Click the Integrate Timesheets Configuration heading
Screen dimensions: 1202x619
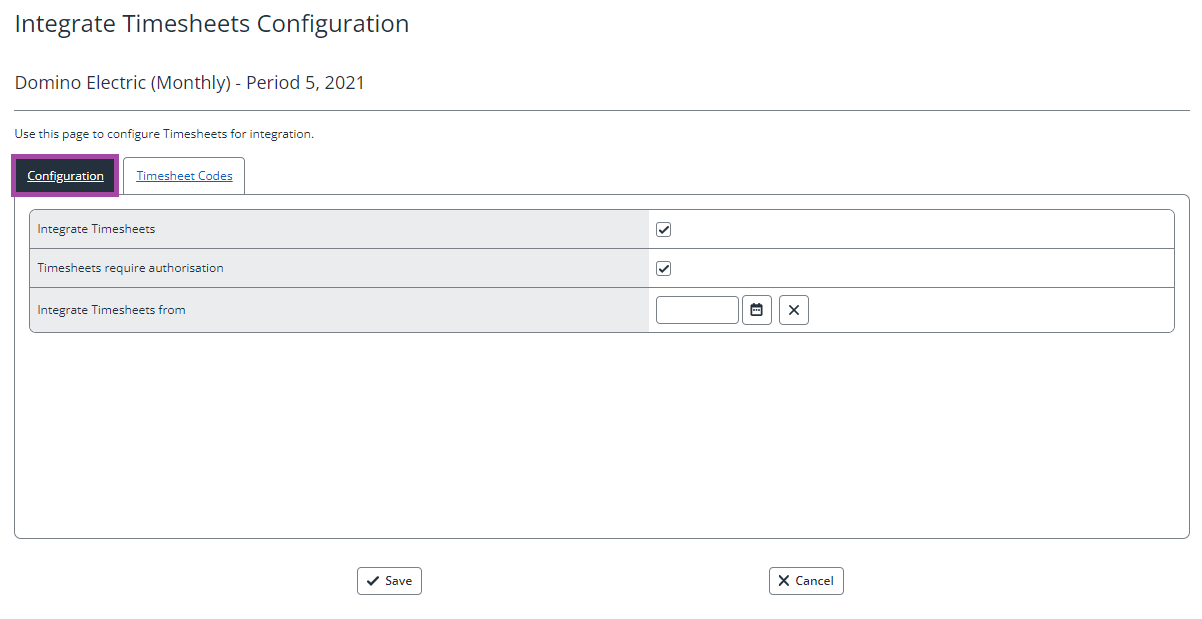(212, 24)
